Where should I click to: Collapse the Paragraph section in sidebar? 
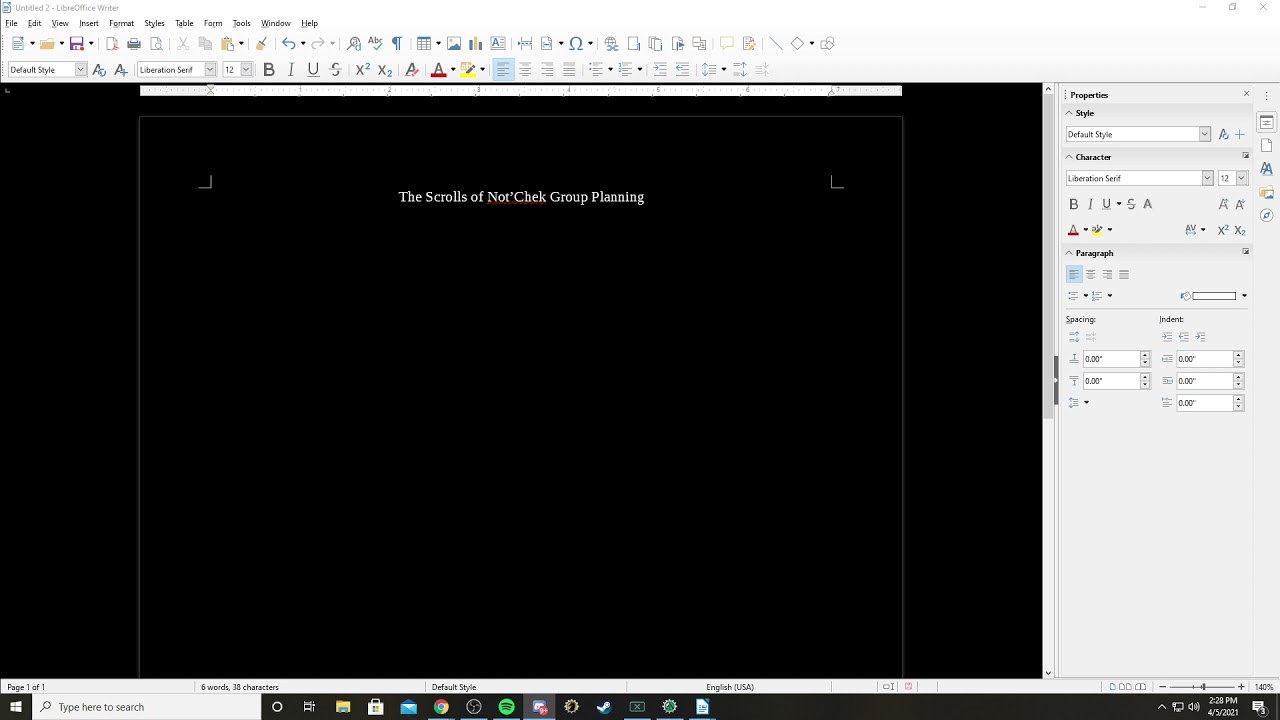(1069, 253)
